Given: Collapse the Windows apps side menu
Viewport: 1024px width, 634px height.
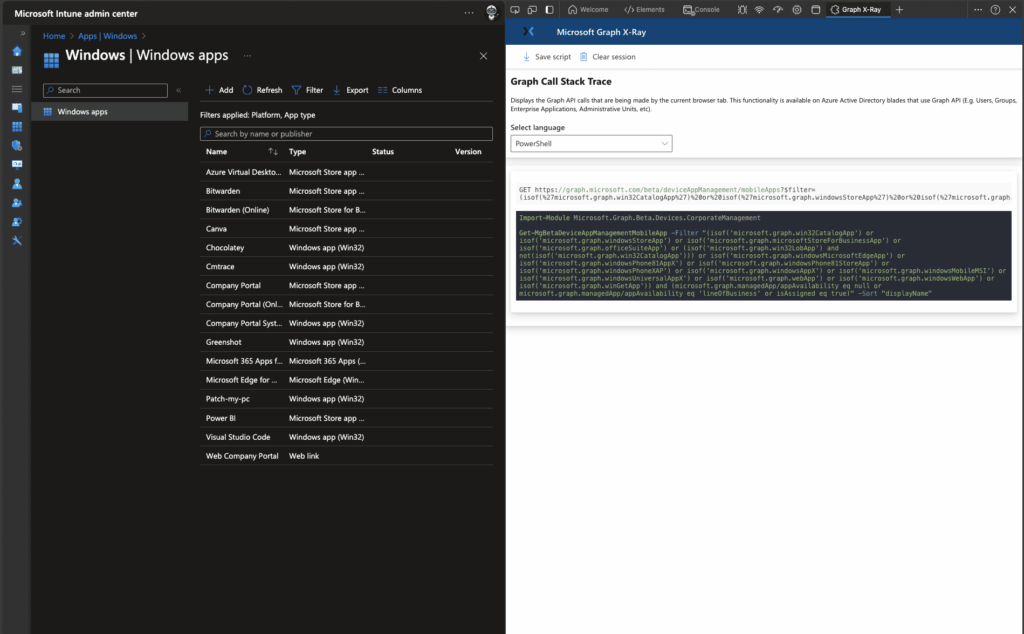Looking at the screenshot, I should (178, 90).
